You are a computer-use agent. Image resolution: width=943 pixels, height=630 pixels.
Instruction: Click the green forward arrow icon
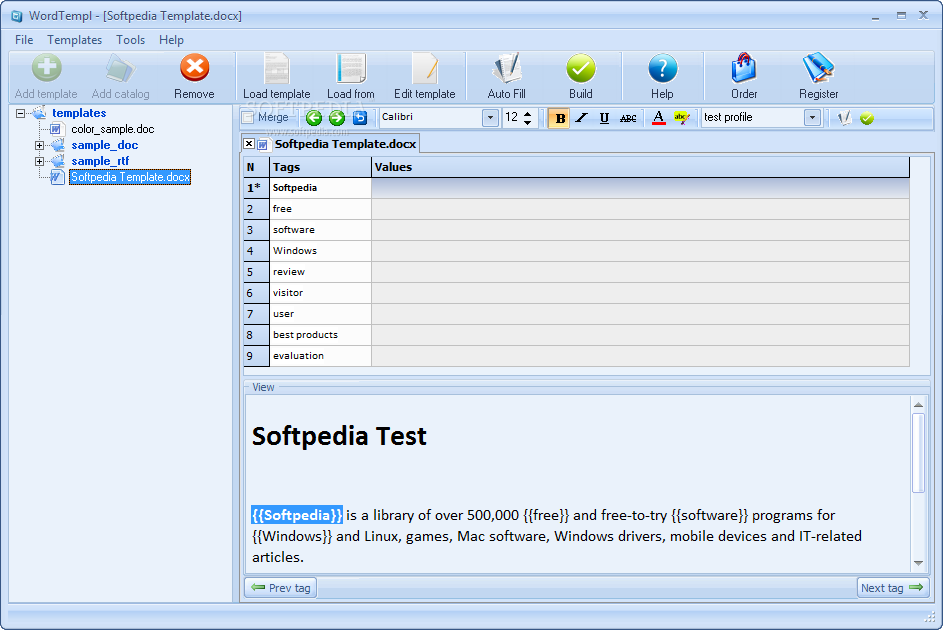337,118
